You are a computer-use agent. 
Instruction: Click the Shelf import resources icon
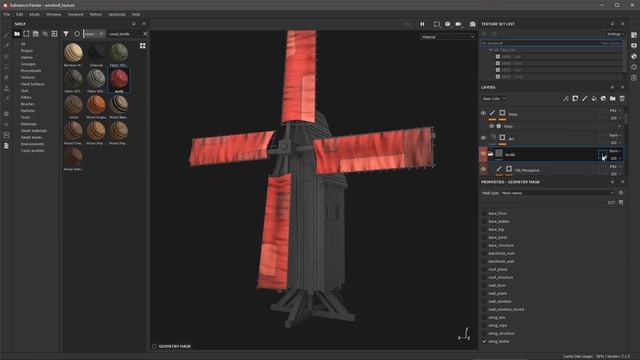coord(54,34)
